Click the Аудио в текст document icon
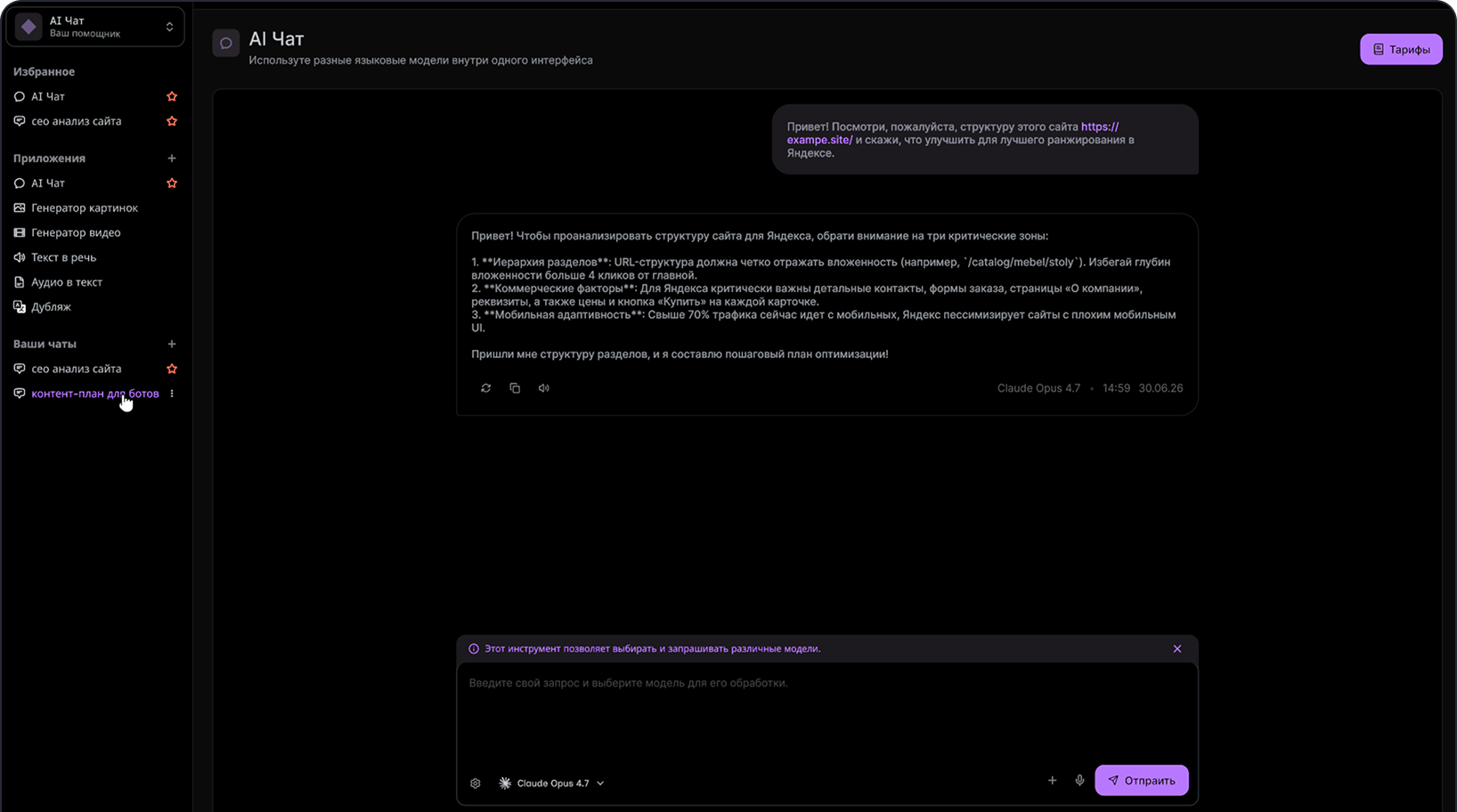The height and width of the screenshot is (812, 1457). (x=20, y=282)
